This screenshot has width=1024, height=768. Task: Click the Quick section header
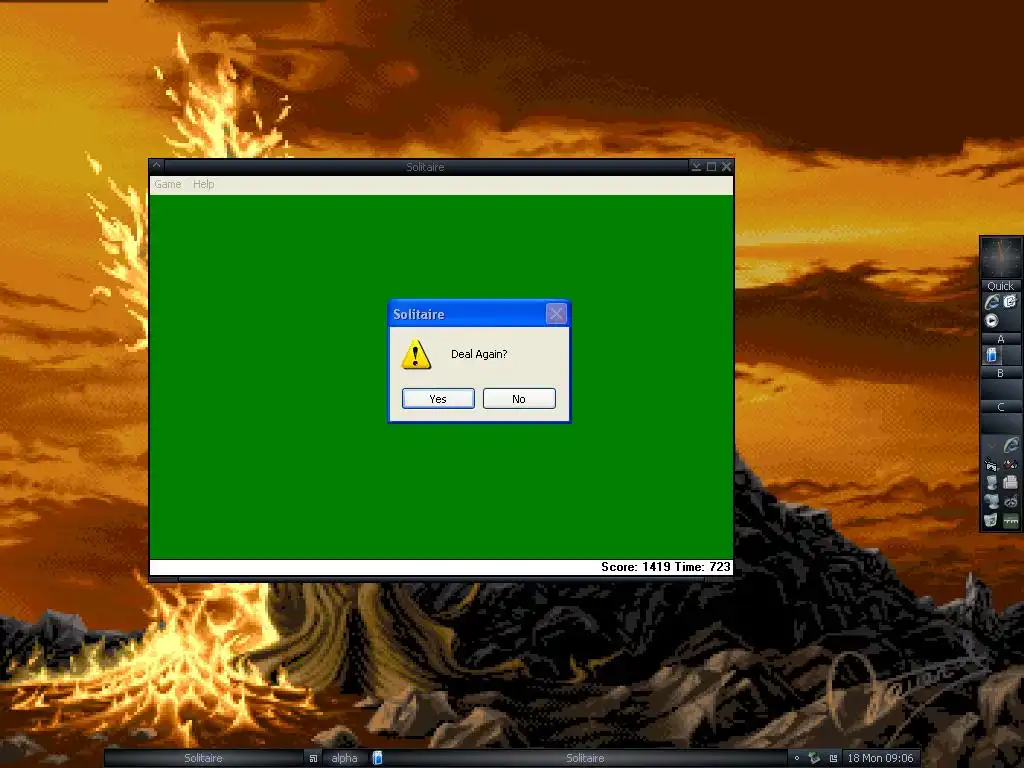1000,286
